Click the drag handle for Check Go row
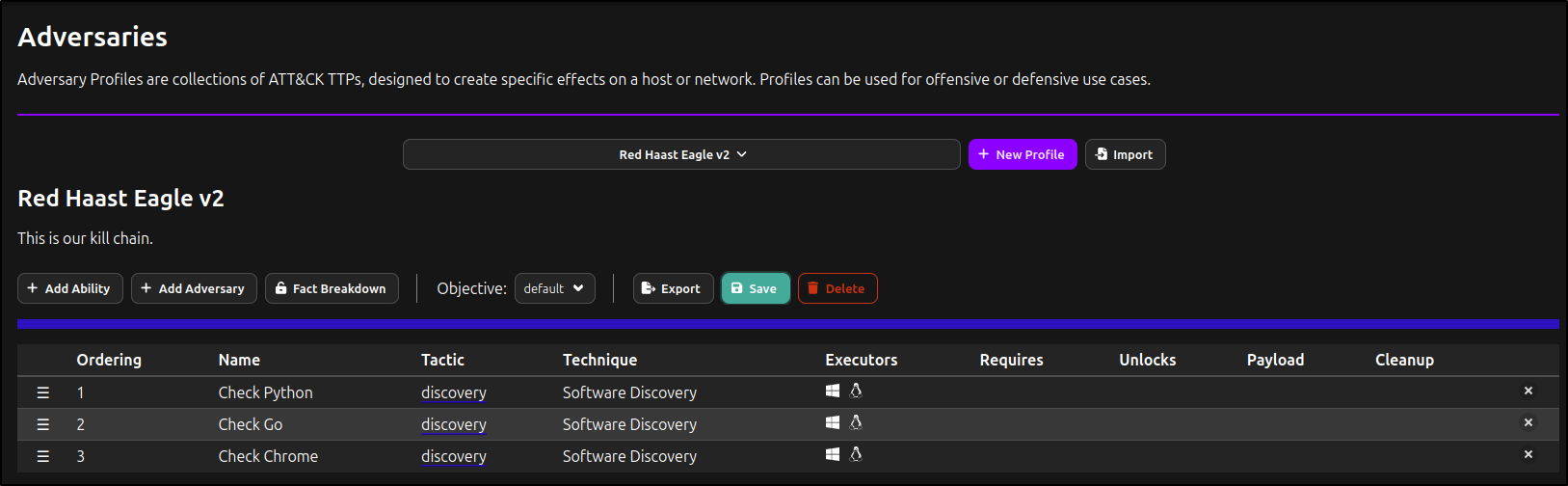 43,424
